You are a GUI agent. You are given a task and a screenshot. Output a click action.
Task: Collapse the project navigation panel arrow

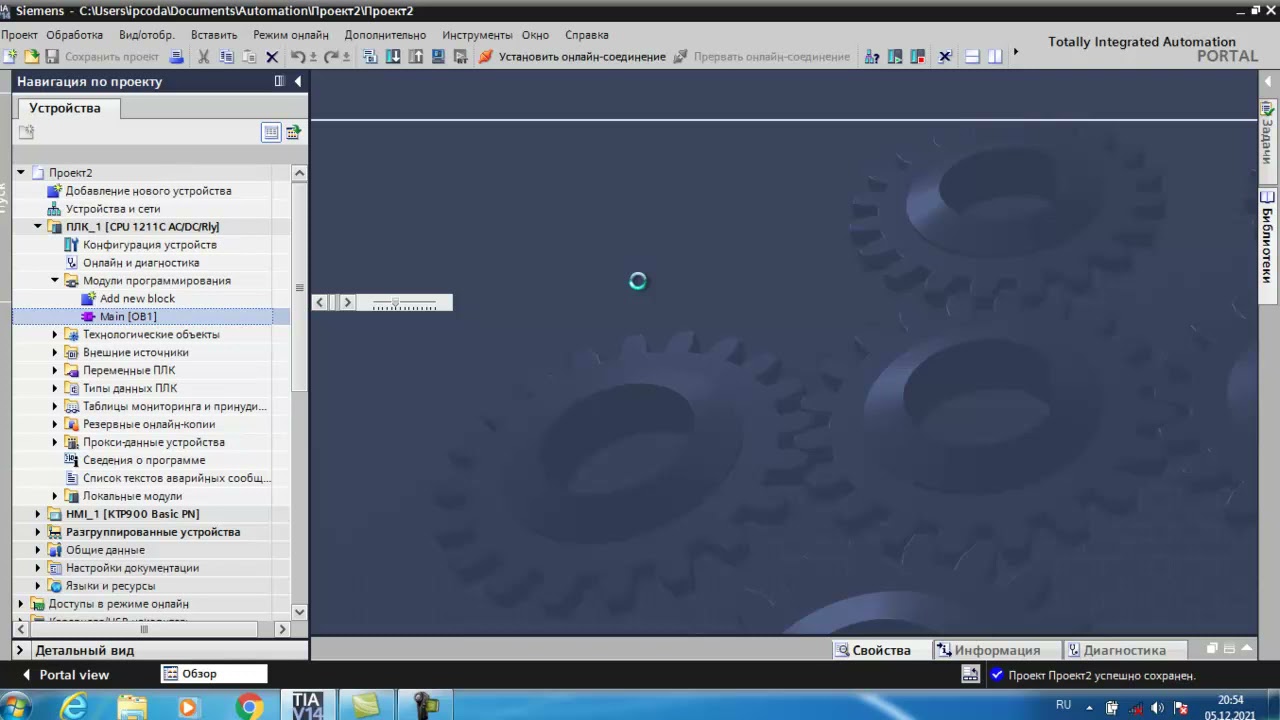coord(298,82)
